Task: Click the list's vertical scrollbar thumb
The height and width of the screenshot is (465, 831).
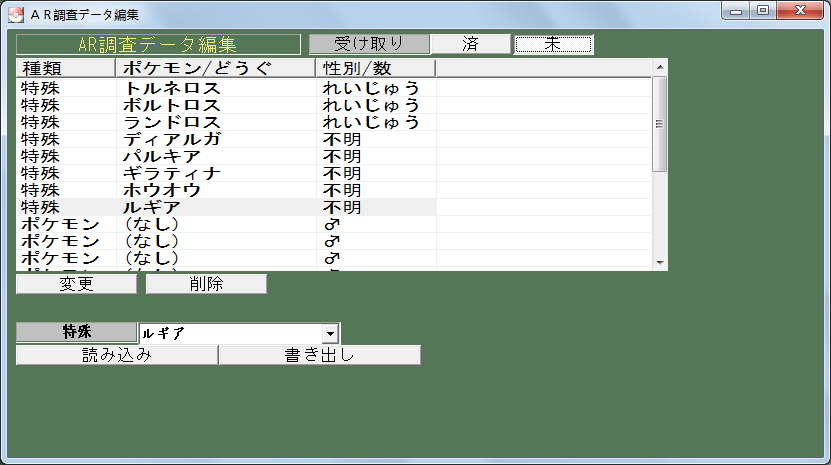Action: pyautogui.click(x=660, y=124)
